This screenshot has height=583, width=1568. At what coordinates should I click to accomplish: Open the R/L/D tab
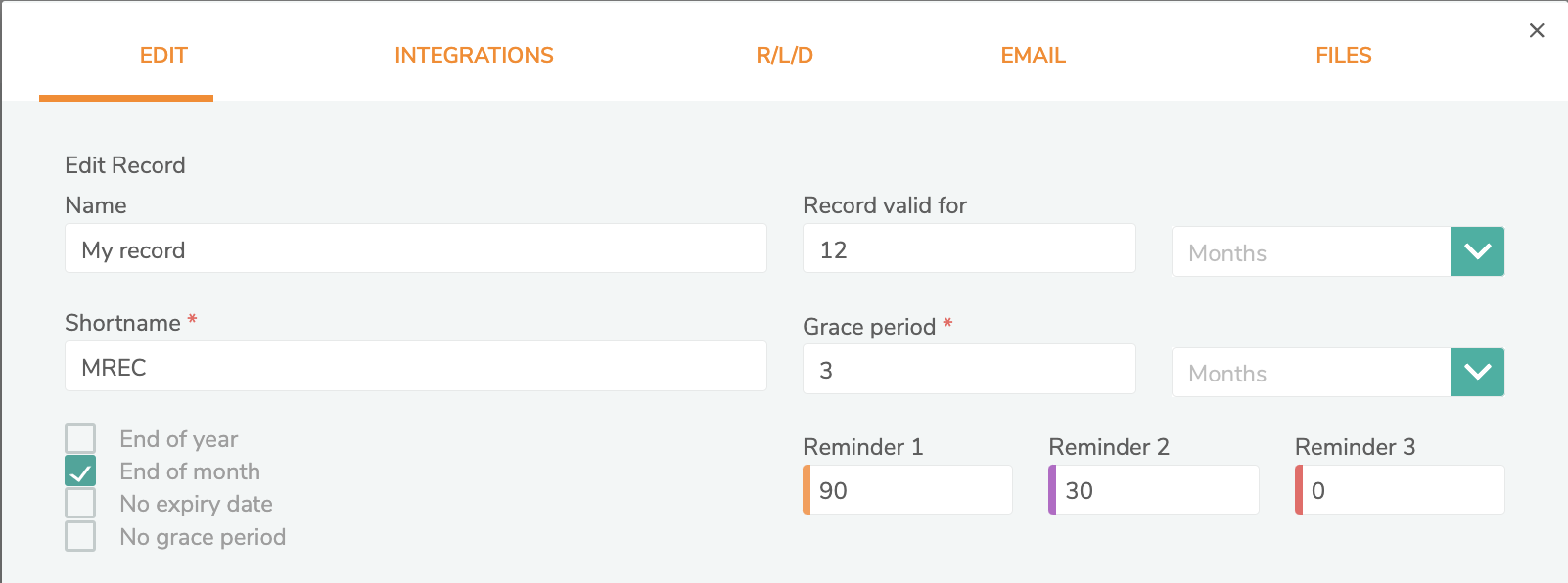[784, 56]
